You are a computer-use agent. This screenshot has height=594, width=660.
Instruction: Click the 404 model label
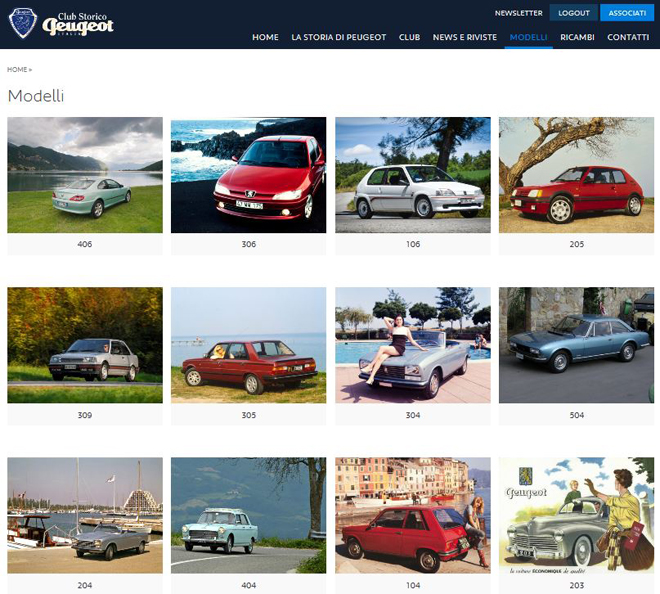click(249, 585)
